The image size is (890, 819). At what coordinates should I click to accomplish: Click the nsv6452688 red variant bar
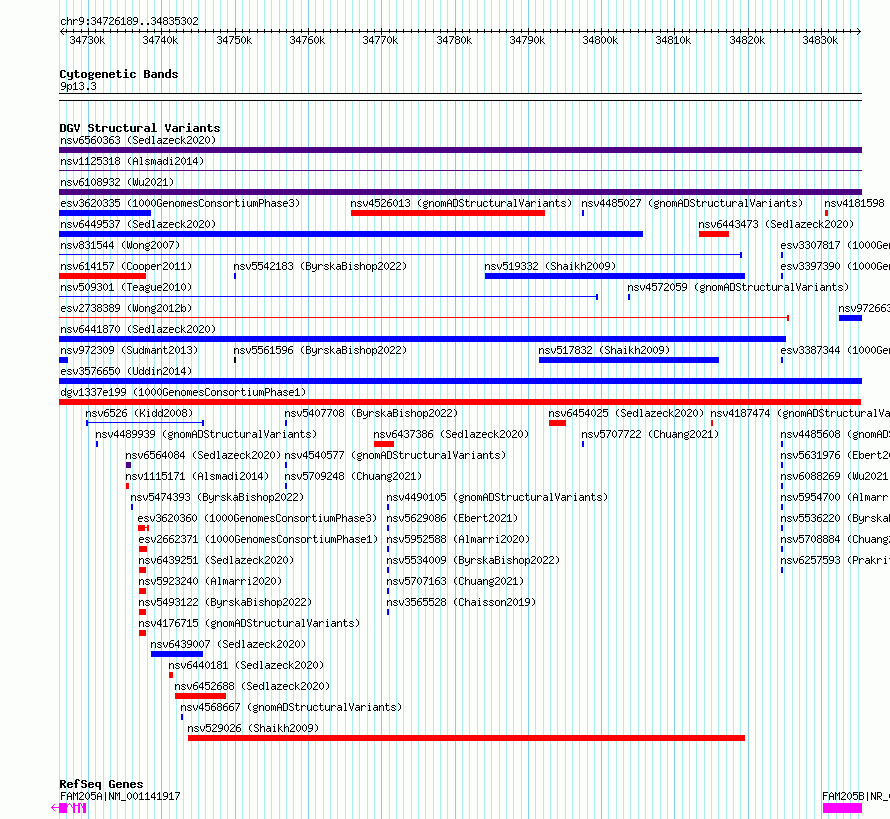pyautogui.click(x=200, y=696)
